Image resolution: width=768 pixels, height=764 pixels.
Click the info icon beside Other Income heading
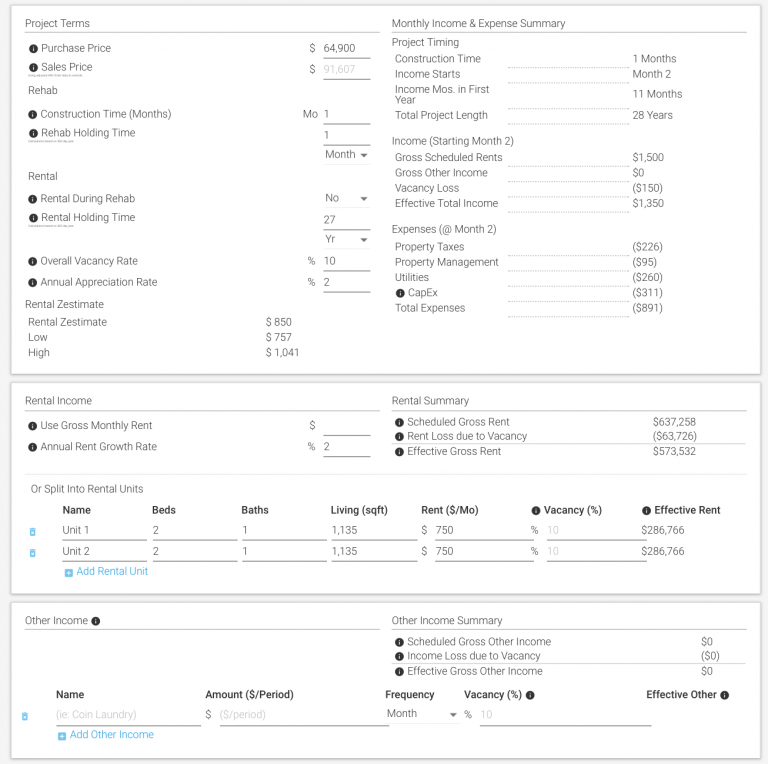[96, 621]
